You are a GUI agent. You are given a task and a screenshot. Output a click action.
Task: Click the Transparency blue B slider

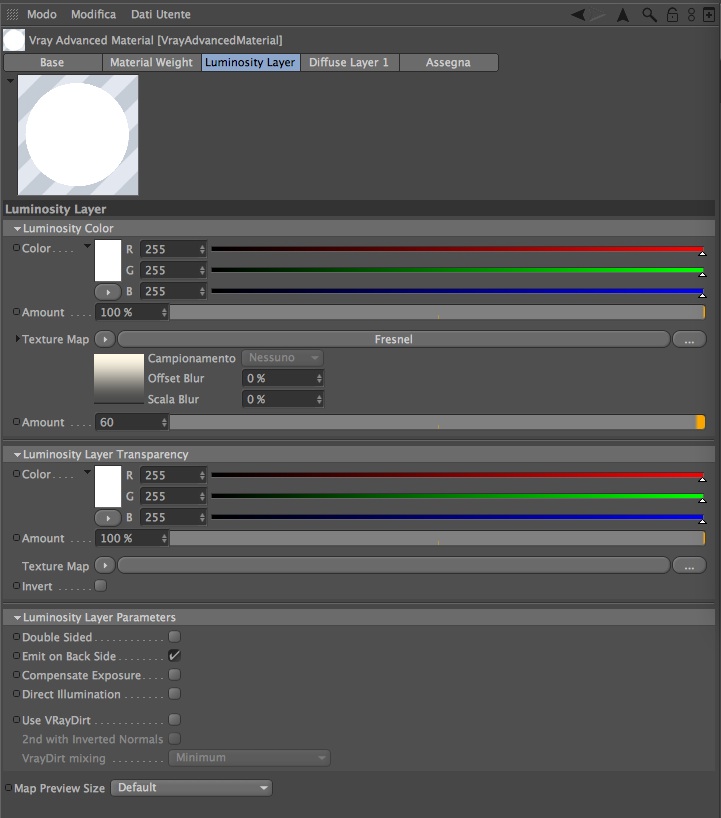click(x=458, y=518)
